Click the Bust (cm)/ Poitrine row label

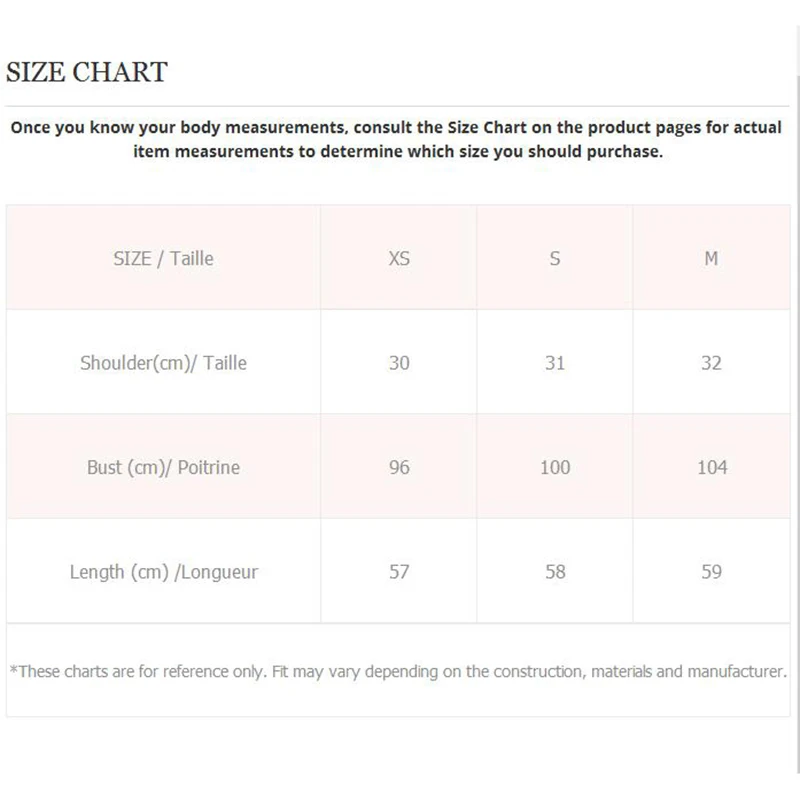coord(163,467)
